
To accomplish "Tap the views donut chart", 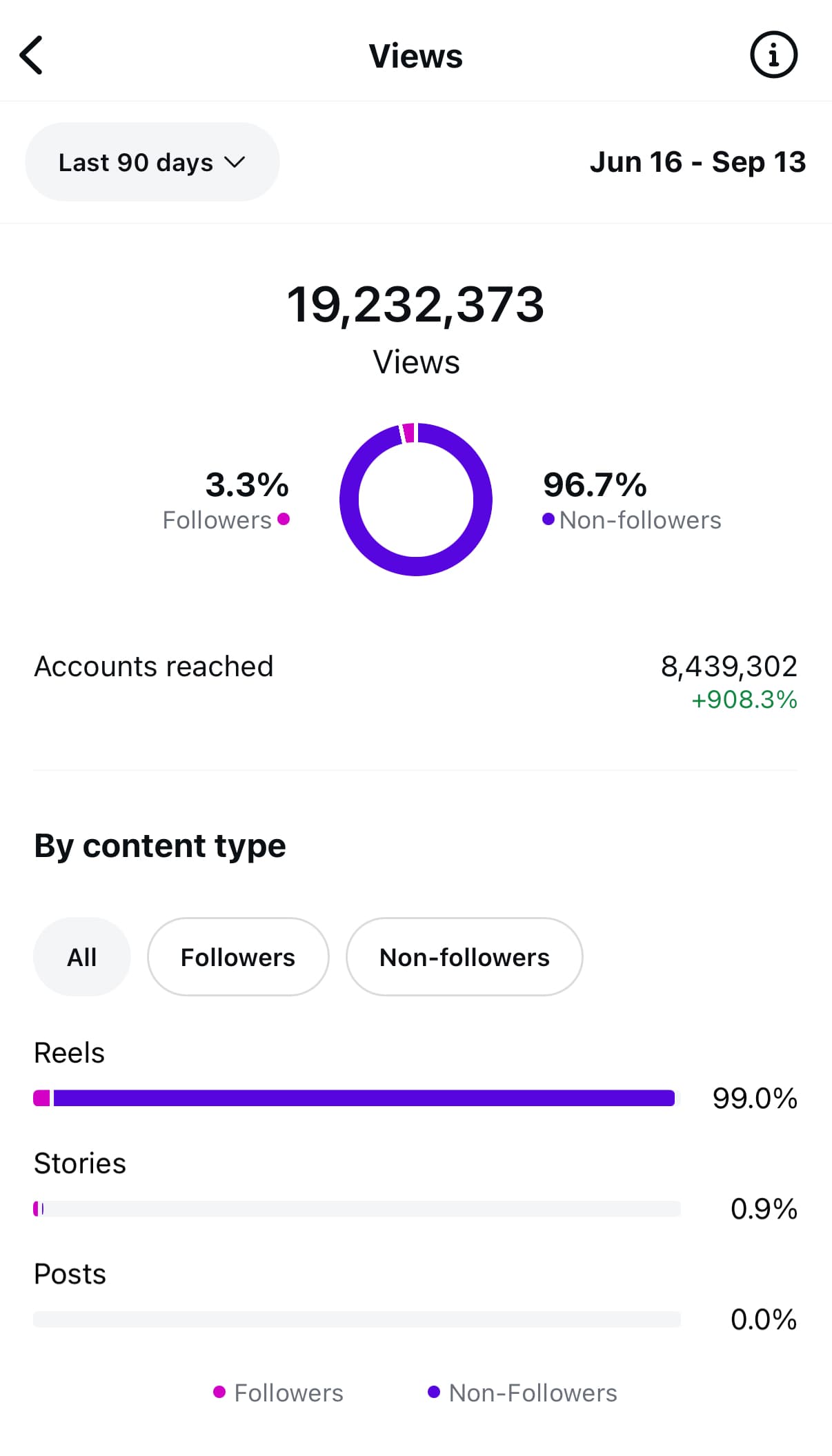I will click(416, 500).
